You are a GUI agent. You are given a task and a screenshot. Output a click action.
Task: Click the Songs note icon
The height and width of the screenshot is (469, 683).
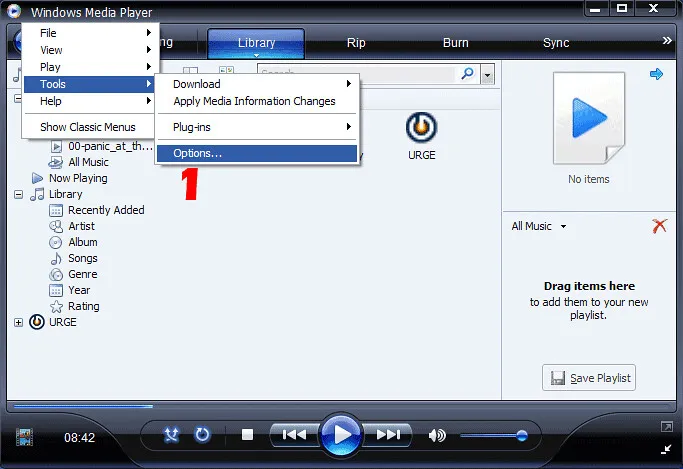pyautogui.click(x=56, y=259)
